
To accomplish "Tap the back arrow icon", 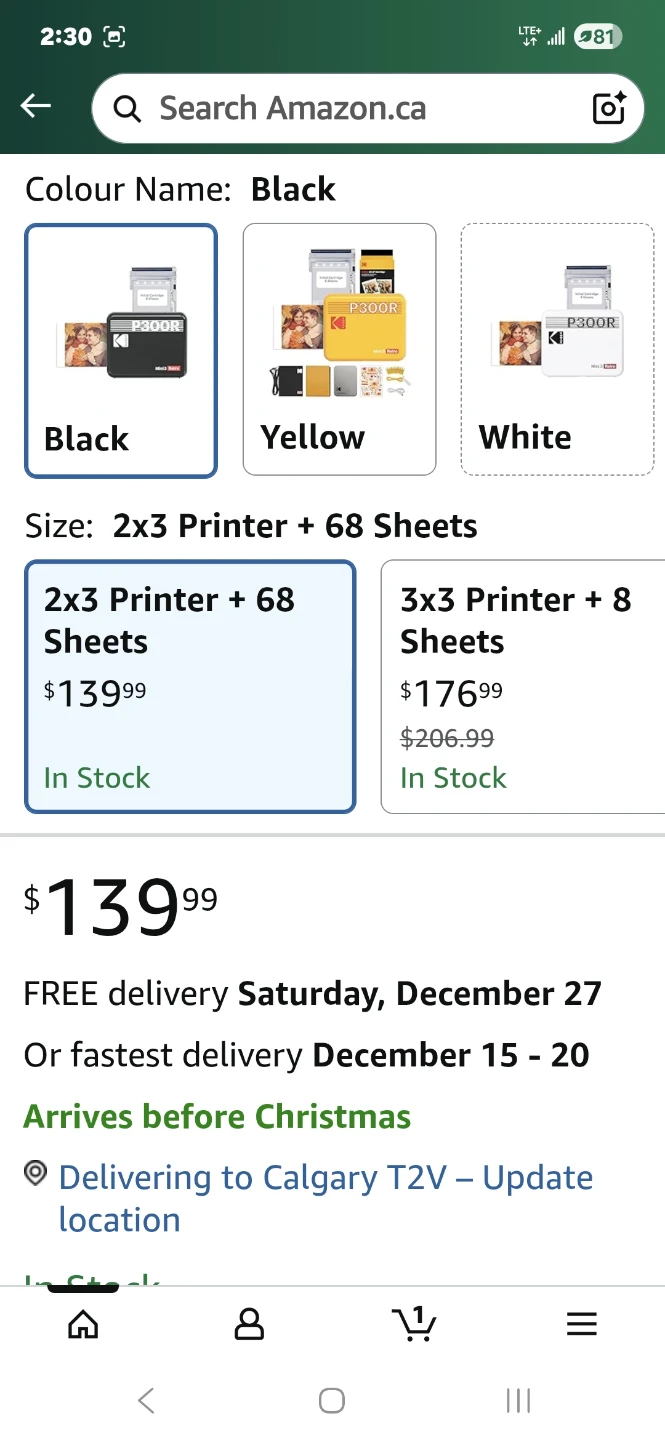I will (x=36, y=106).
